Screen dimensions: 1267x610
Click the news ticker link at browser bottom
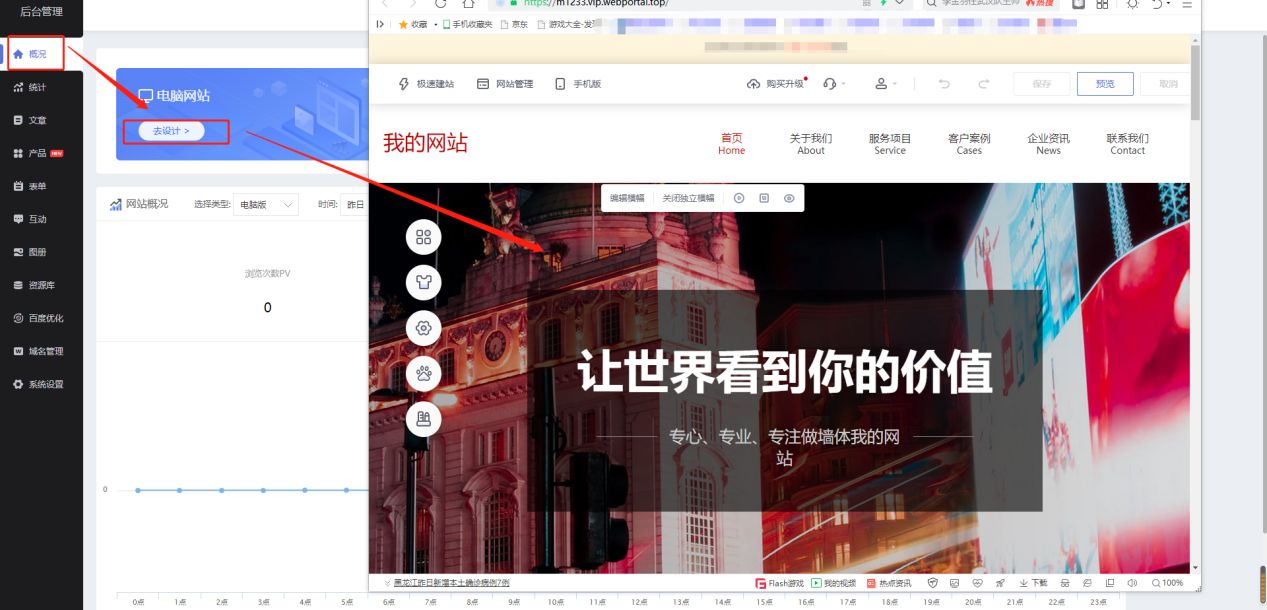tap(451, 583)
